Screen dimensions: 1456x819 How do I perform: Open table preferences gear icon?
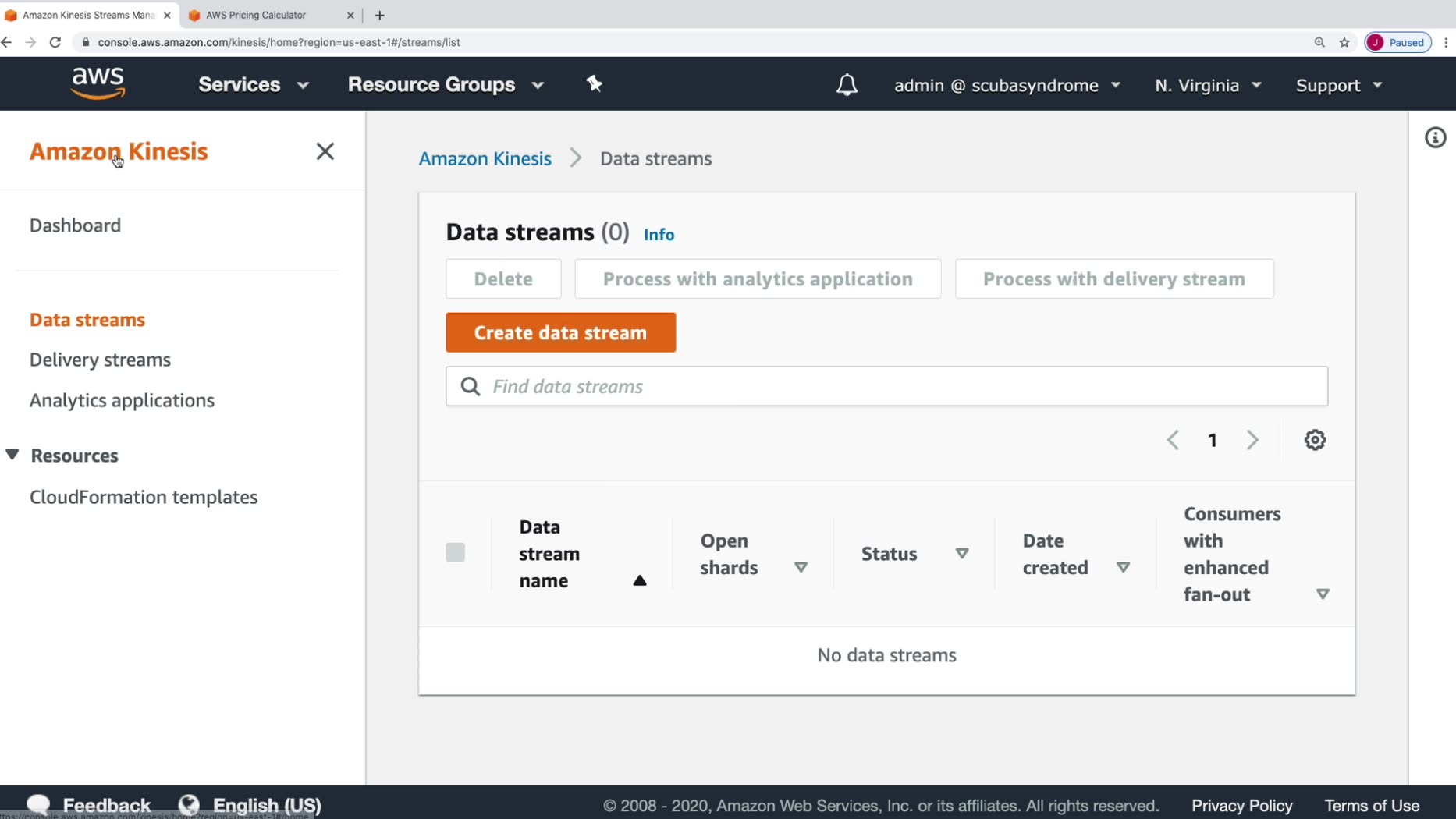point(1315,440)
